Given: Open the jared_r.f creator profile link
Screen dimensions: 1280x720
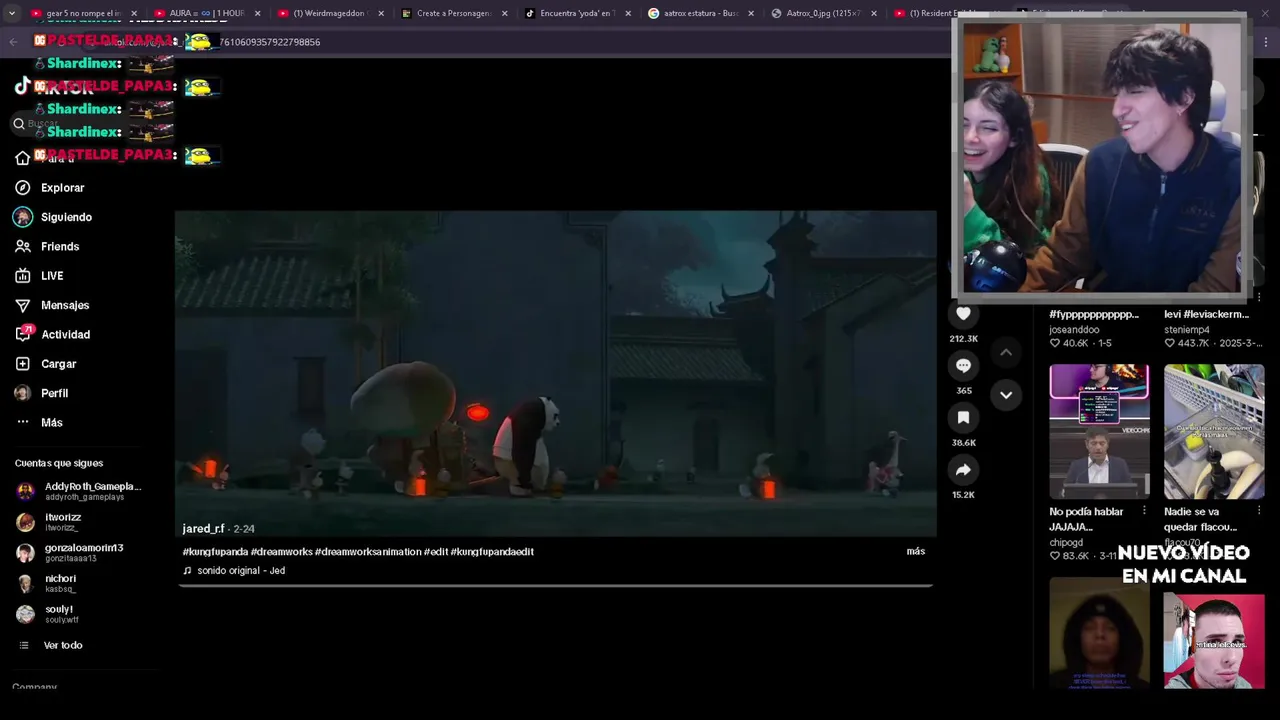Looking at the screenshot, I should [x=203, y=528].
